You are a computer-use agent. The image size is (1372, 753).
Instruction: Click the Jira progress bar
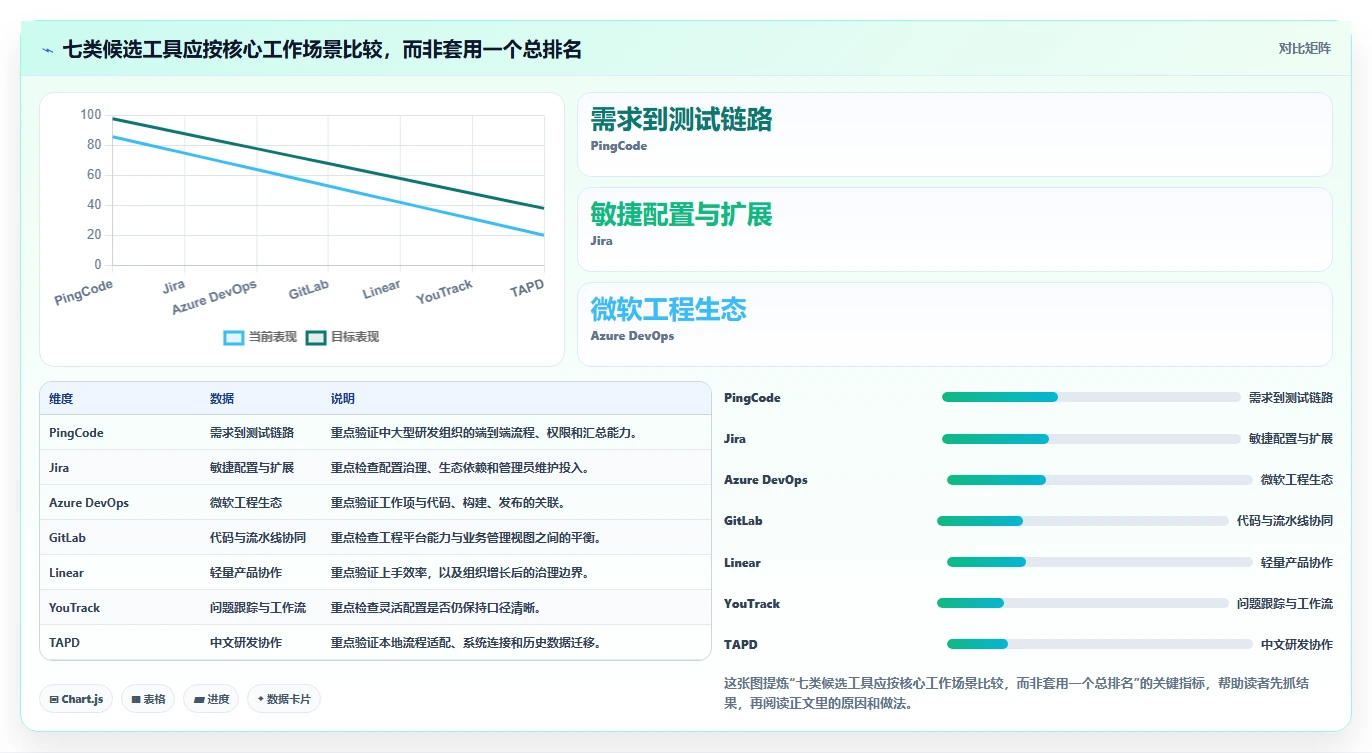(x=1091, y=438)
